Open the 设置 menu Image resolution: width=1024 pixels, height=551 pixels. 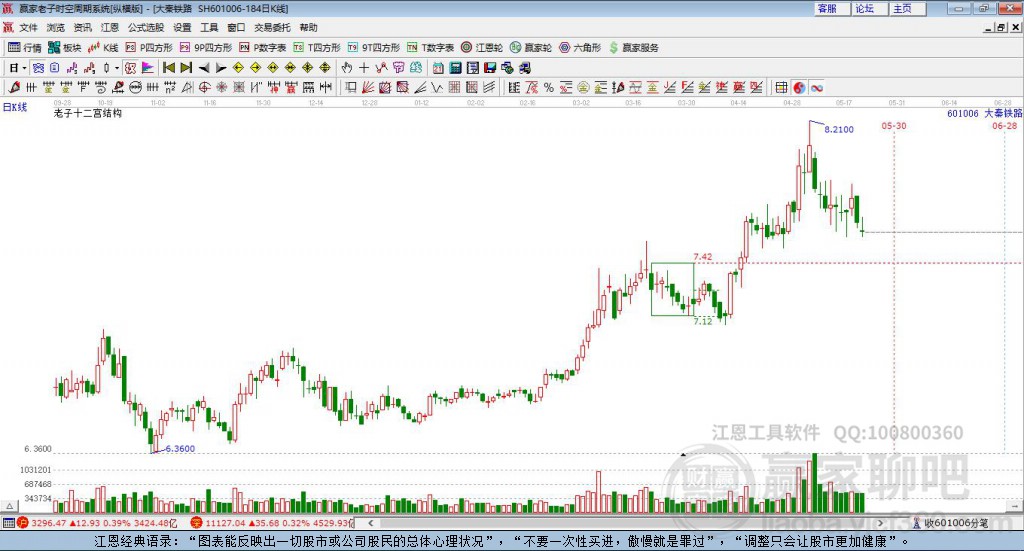tap(182, 27)
